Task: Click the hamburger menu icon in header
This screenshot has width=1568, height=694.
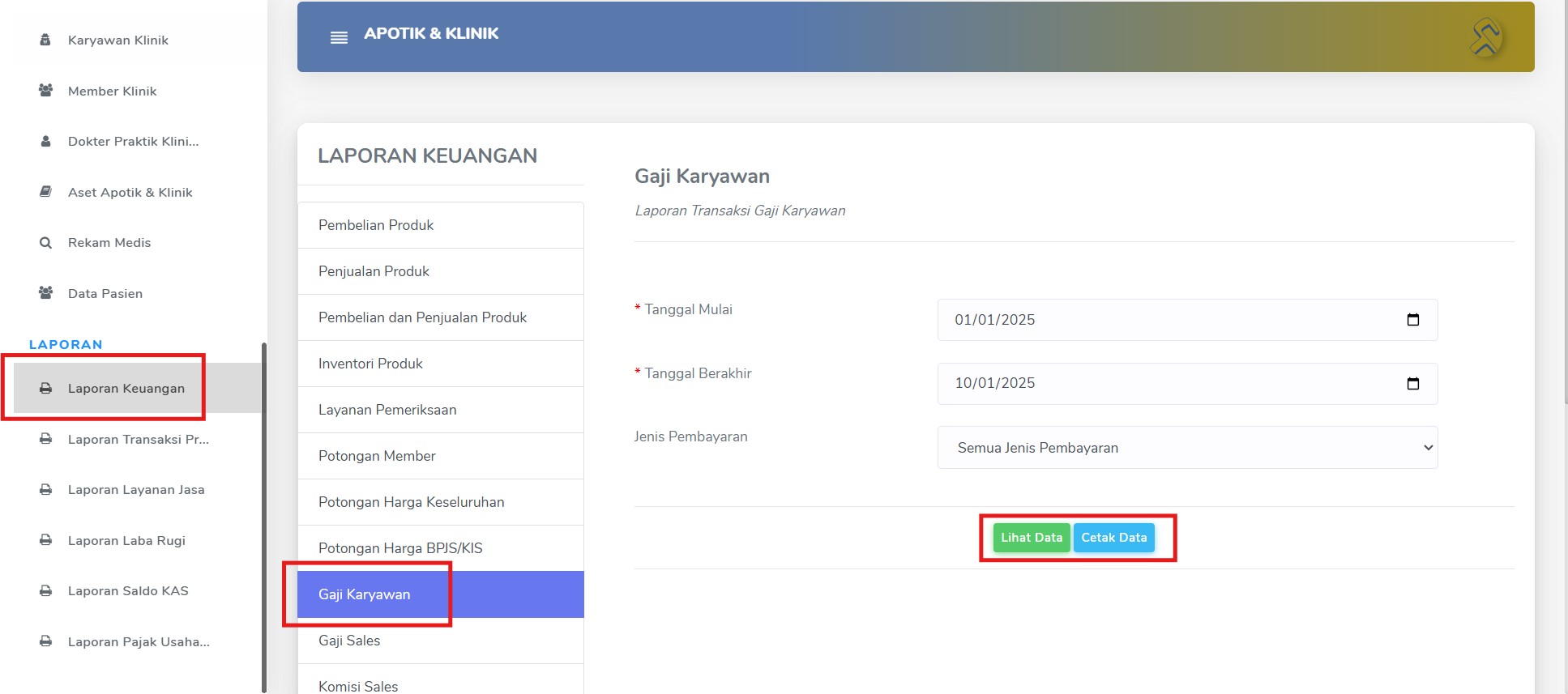Action: click(x=339, y=37)
